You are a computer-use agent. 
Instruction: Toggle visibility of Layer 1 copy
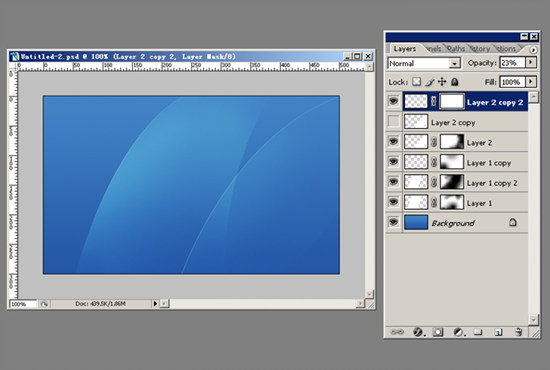[x=394, y=162]
